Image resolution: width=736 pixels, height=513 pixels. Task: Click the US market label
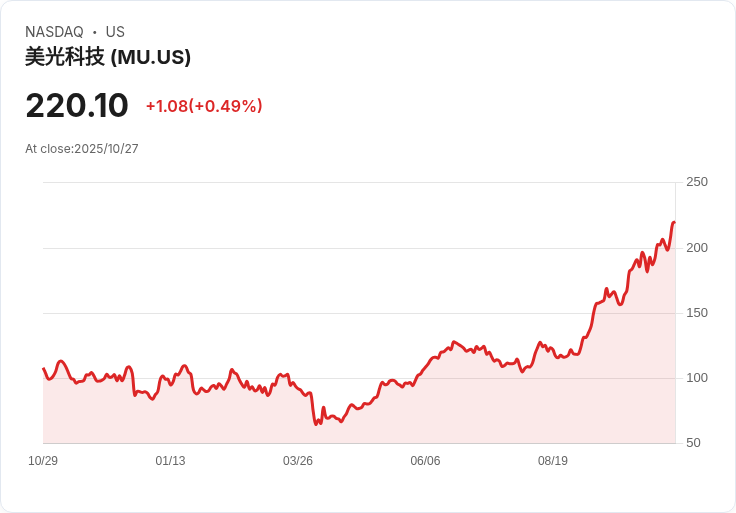pos(115,32)
